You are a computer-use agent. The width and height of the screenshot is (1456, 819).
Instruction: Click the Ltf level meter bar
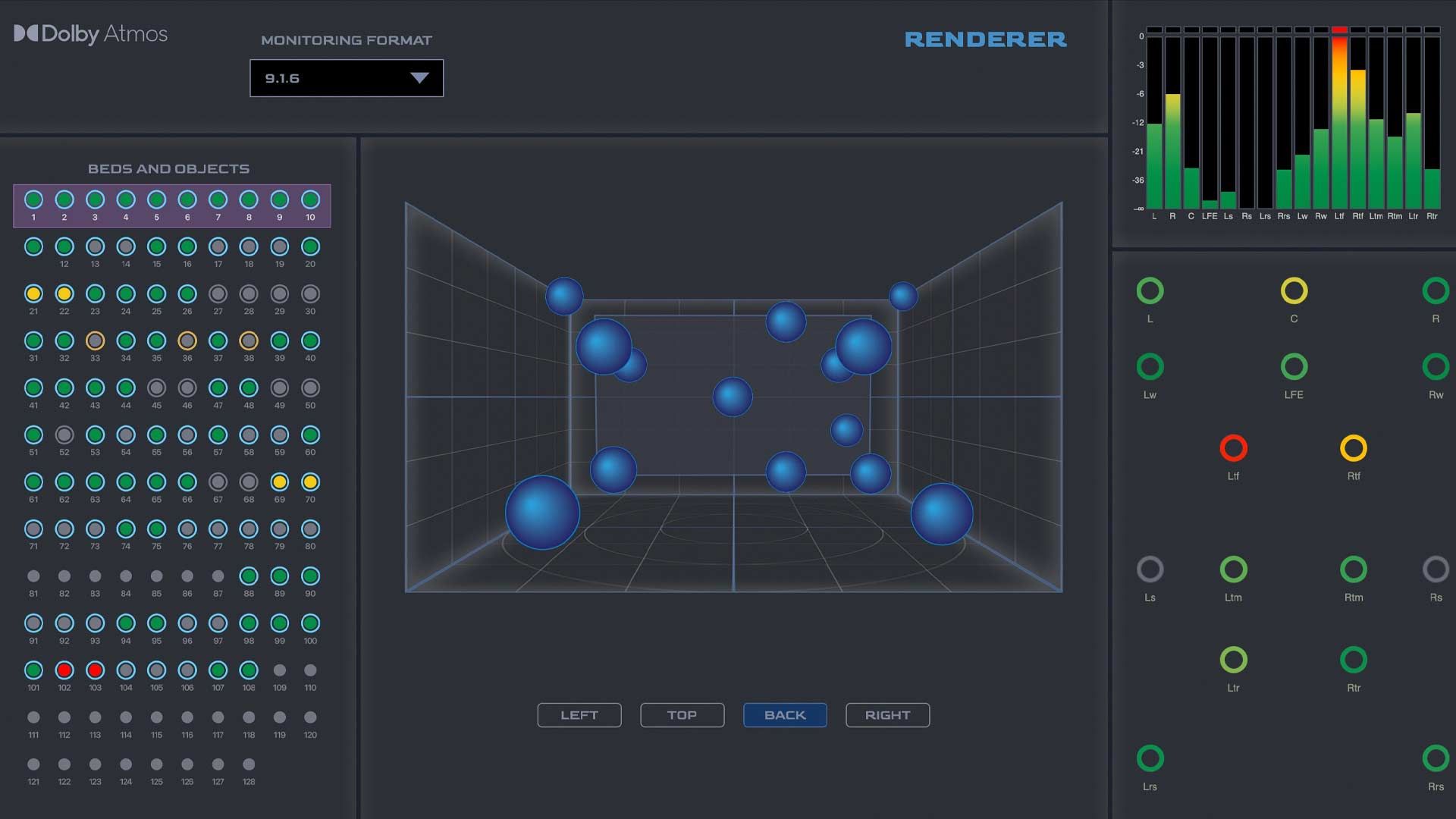tap(1339, 121)
